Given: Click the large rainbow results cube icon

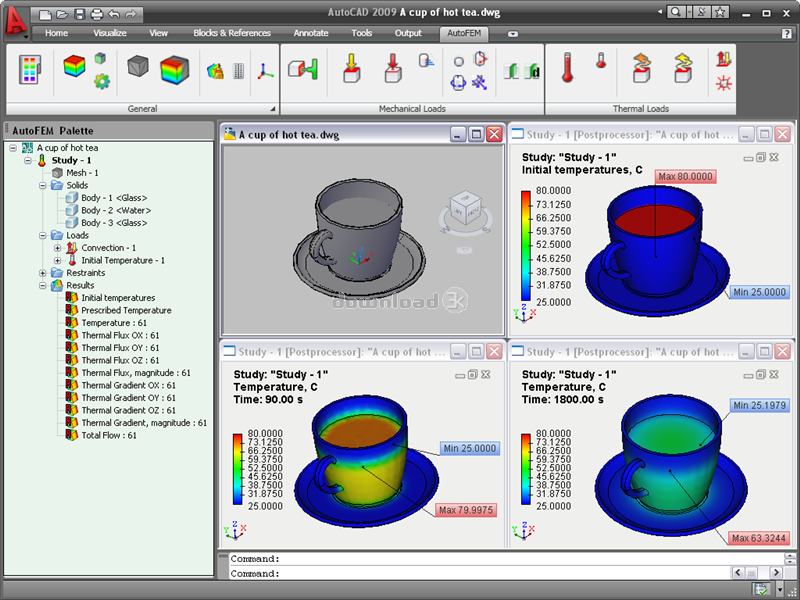Looking at the screenshot, I should [x=174, y=70].
